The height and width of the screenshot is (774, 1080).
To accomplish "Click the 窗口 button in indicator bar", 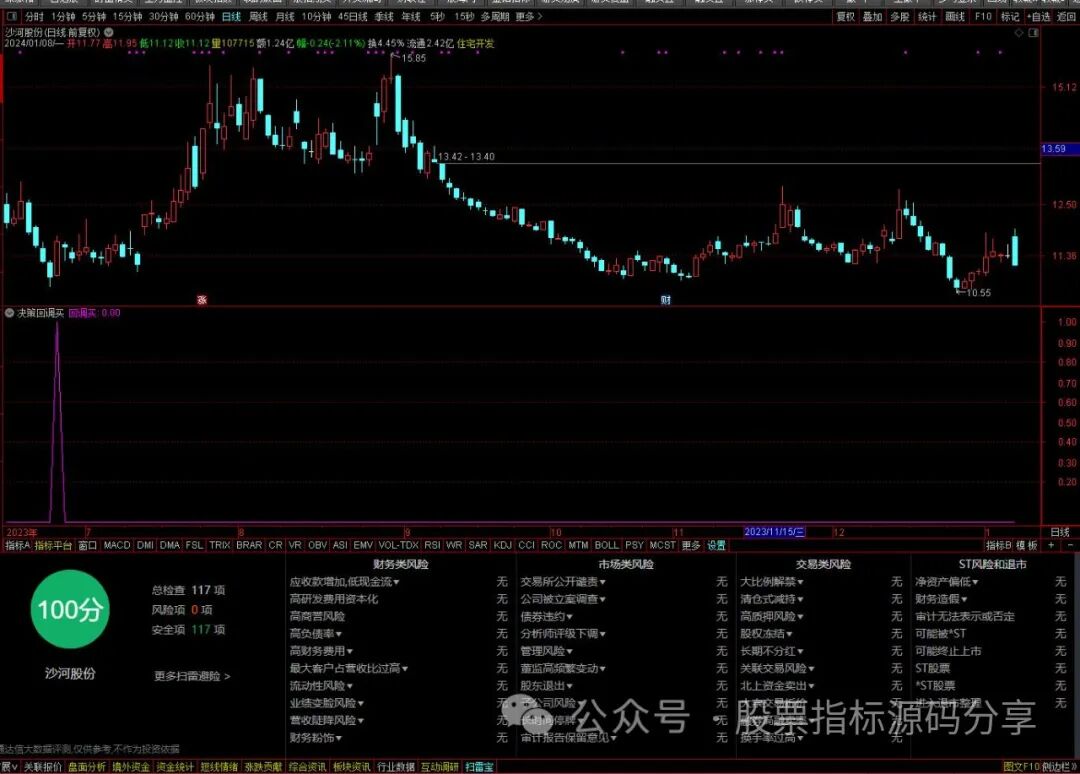I will tap(87, 545).
